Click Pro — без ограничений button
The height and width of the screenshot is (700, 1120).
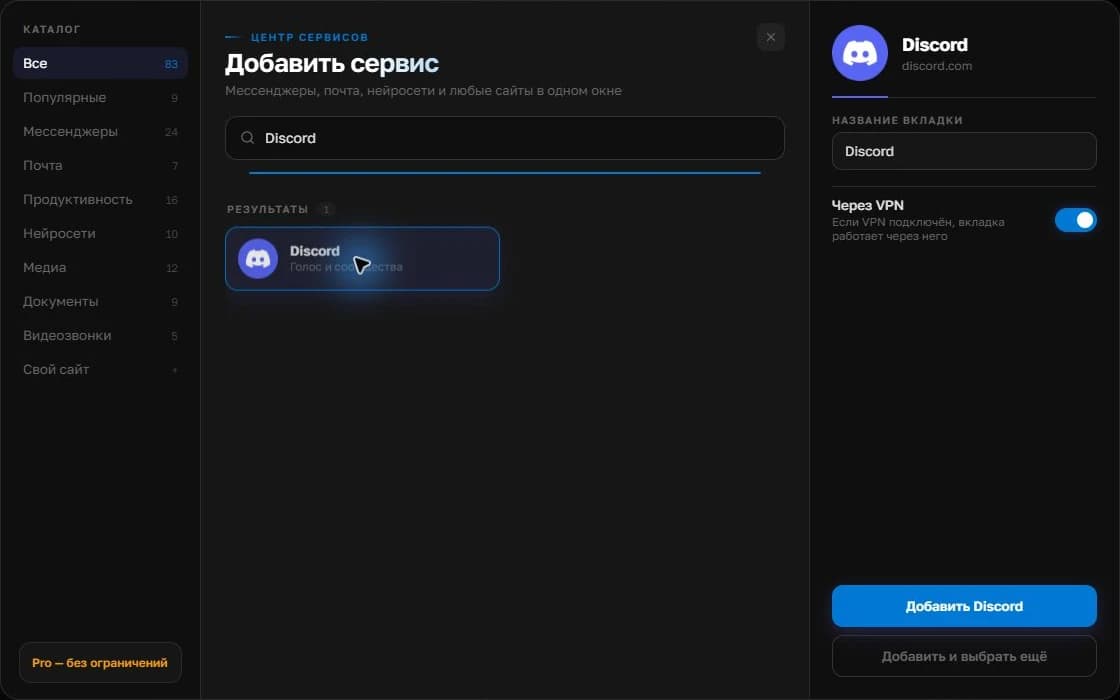[x=100, y=662]
